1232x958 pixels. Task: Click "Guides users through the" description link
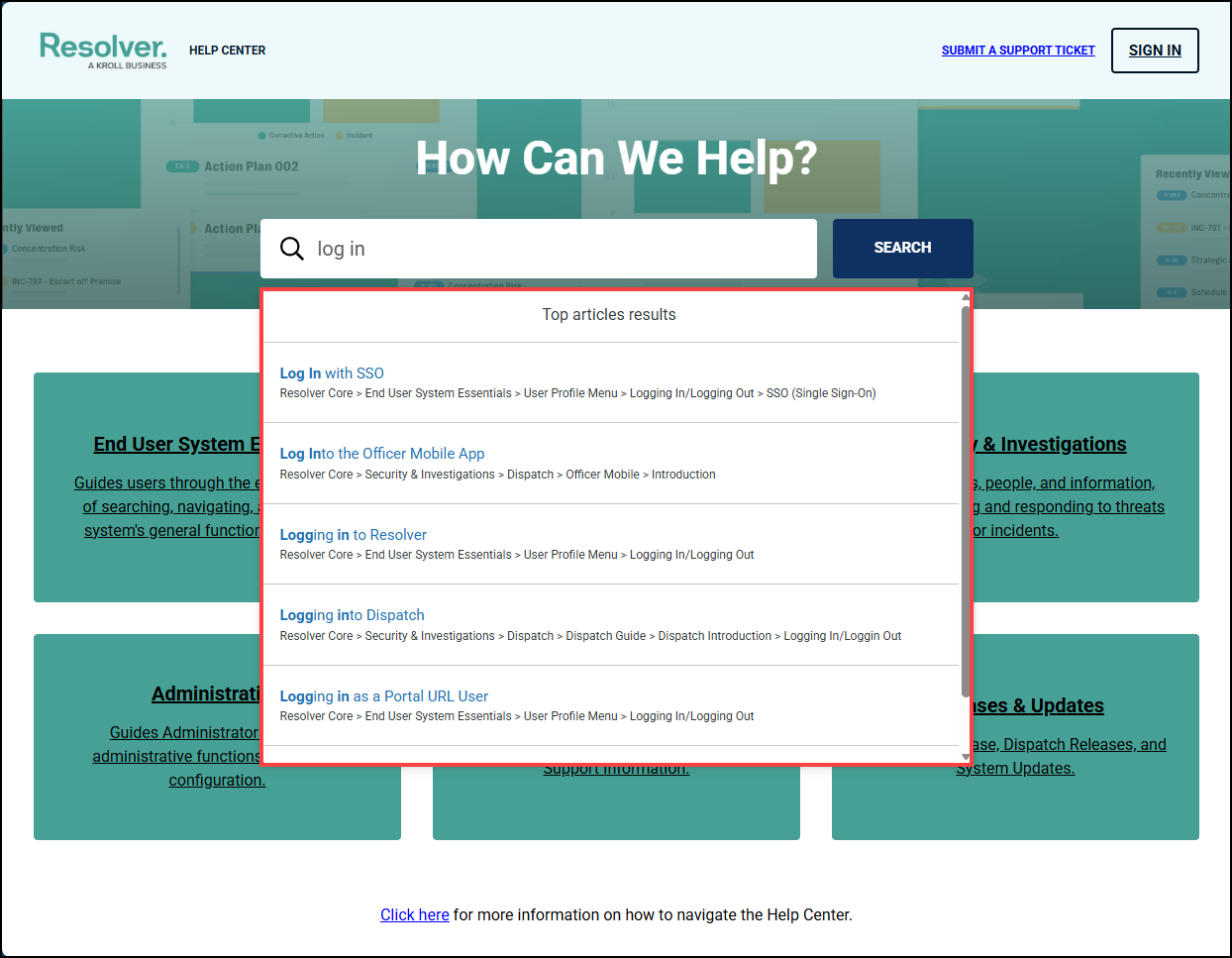coord(167,482)
